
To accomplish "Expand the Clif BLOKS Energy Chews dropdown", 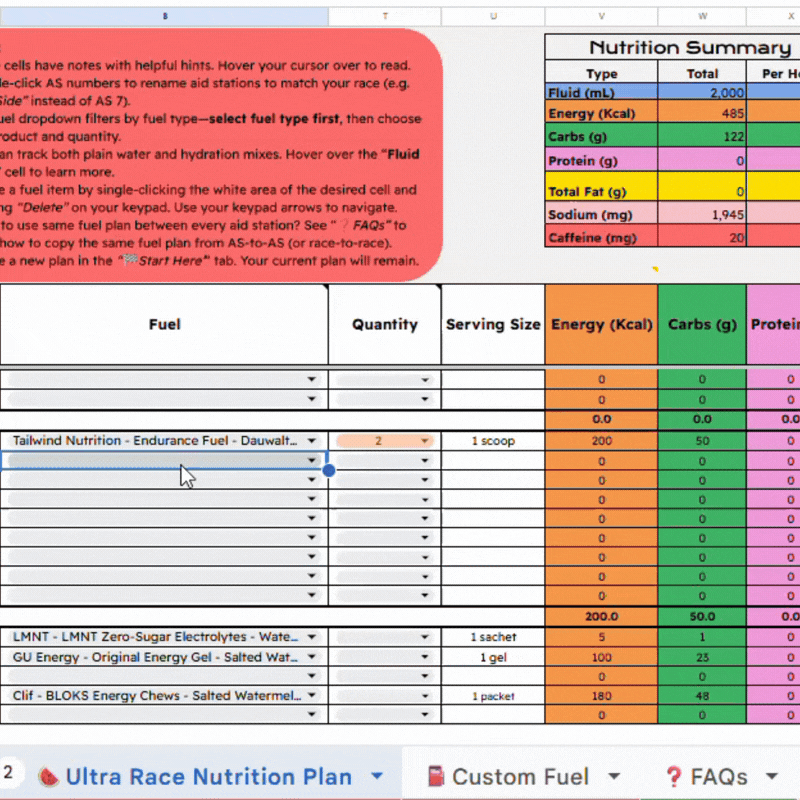I will pos(312,695).
